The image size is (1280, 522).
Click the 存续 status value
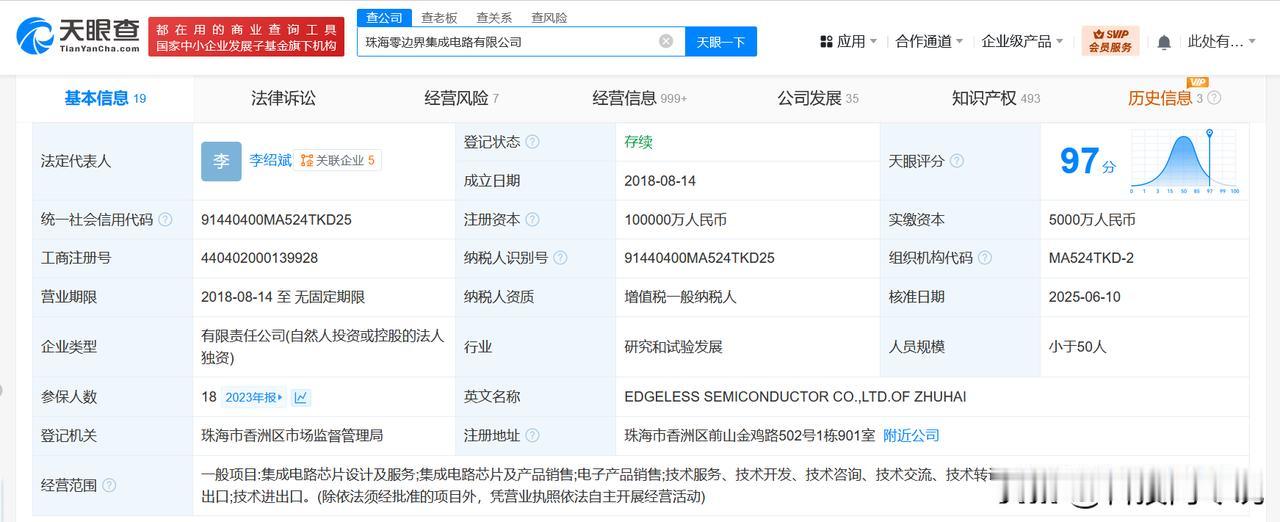[x=638, y=142]
